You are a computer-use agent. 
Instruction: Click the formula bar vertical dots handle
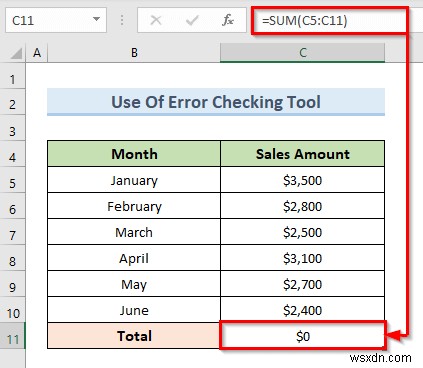(x=122, y=20)
